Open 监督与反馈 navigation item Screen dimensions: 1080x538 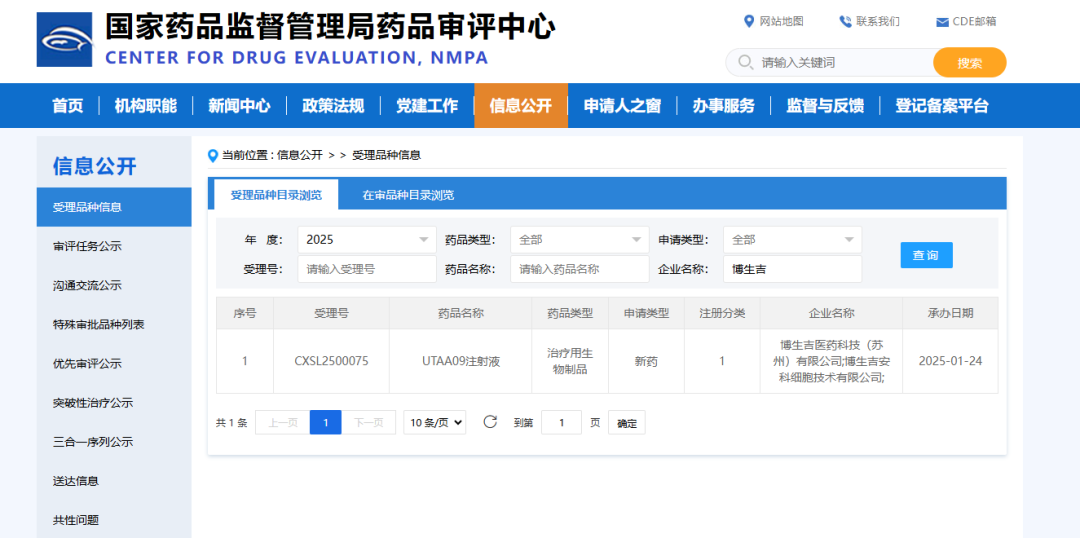pos(825,105)
